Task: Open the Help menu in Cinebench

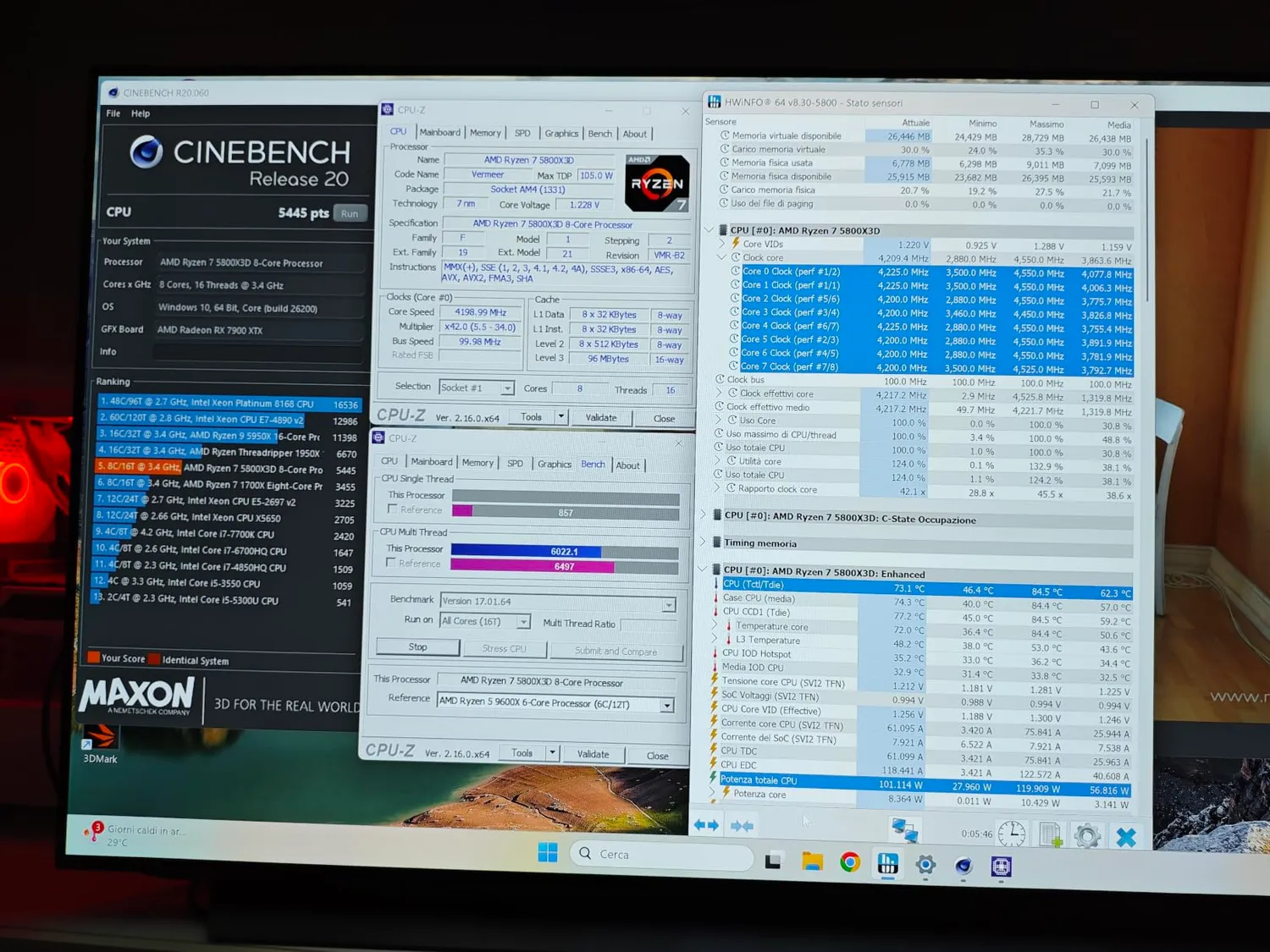Action: tap(141, 113)
